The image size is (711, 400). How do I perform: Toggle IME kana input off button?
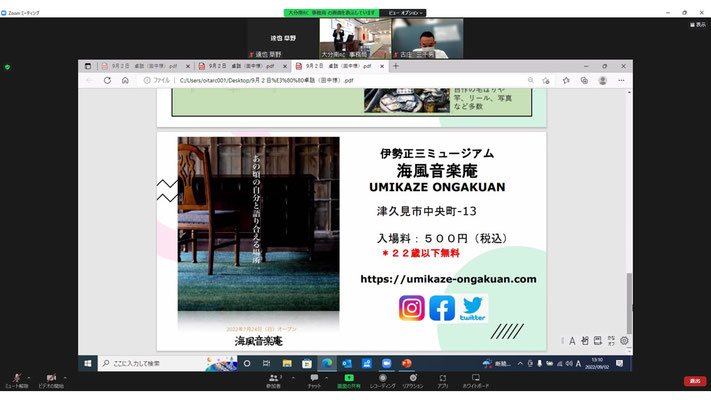click(611, 341)
